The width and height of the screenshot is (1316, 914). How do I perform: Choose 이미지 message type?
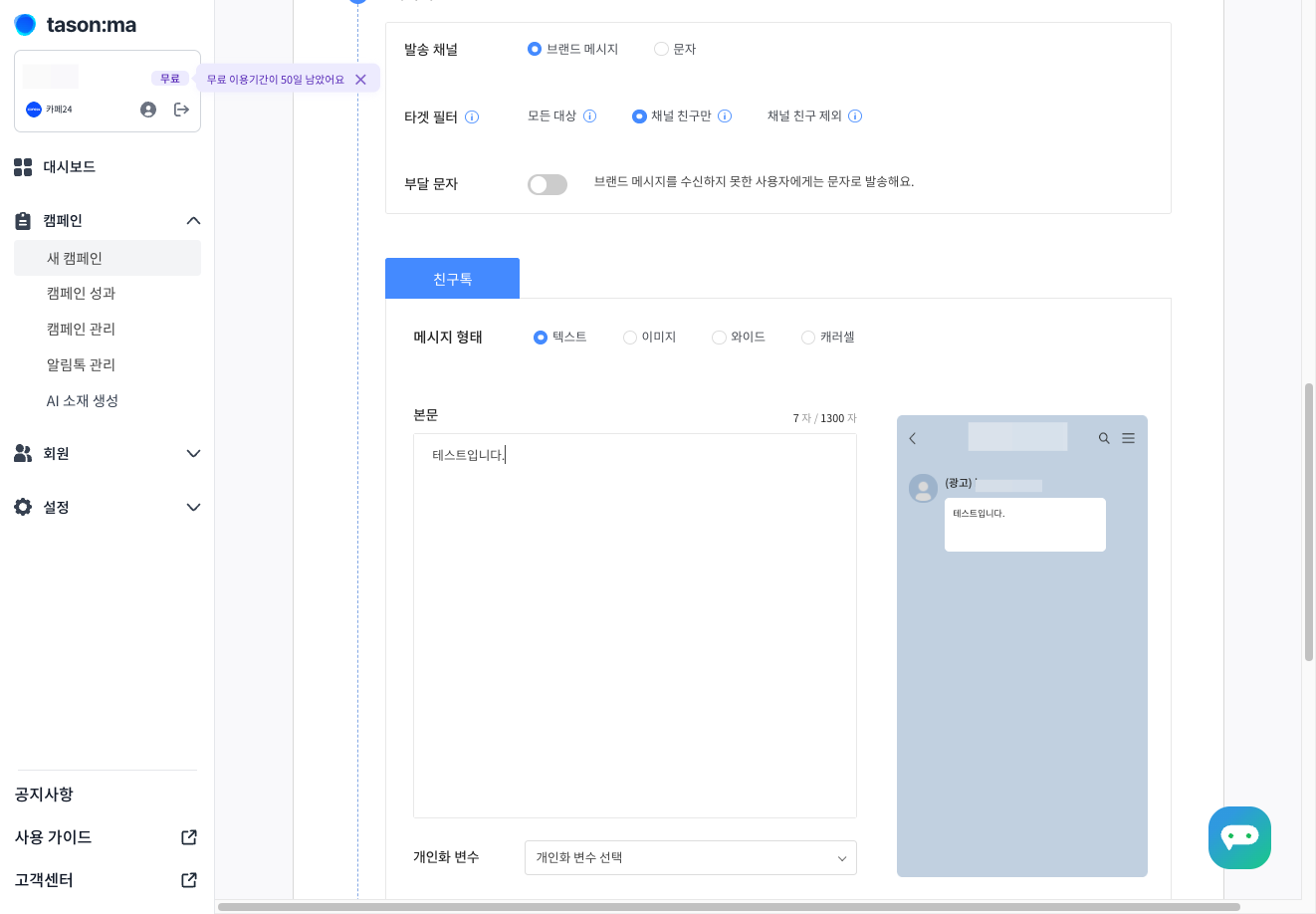tap(630, 338)
